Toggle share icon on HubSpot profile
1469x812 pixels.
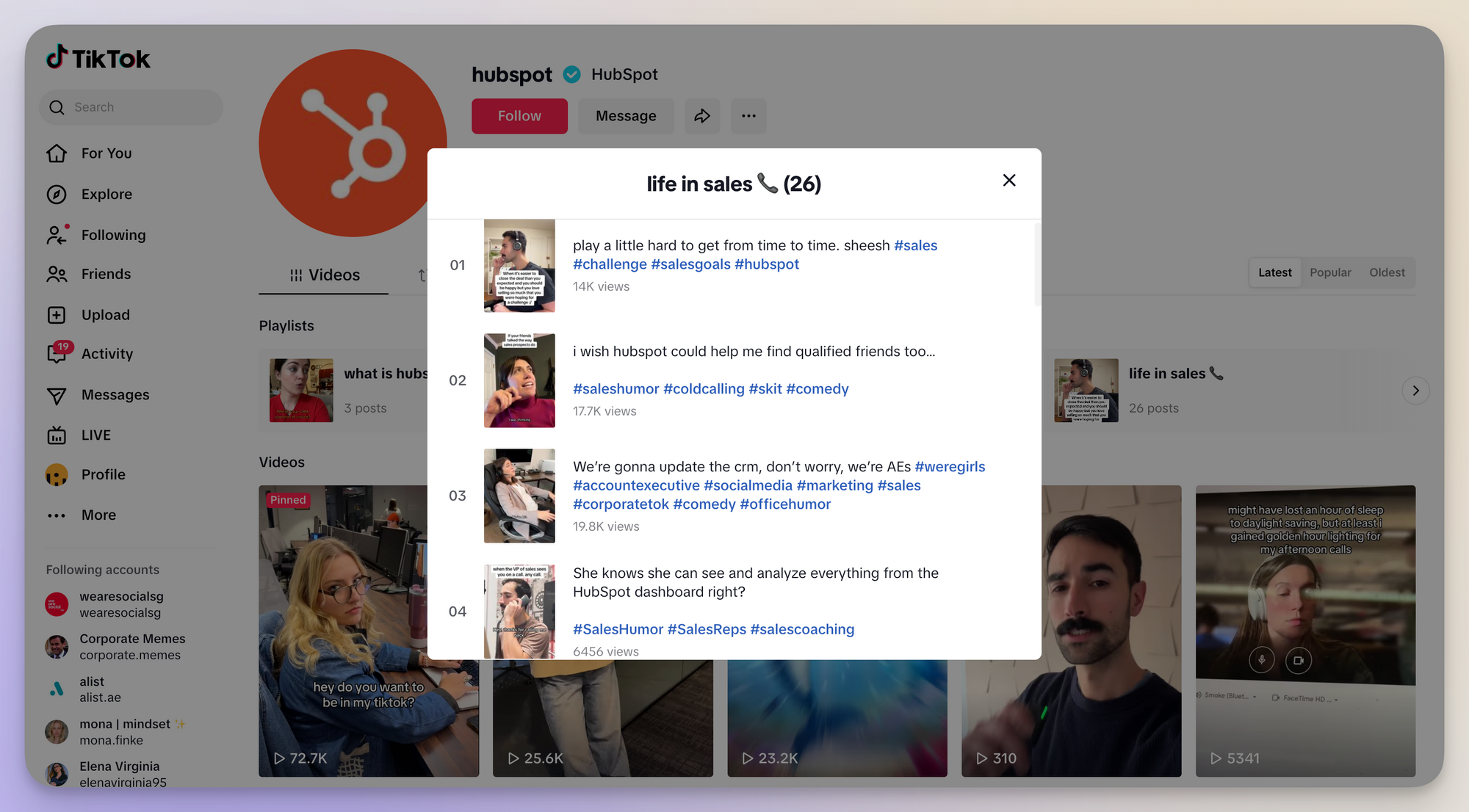702,115
